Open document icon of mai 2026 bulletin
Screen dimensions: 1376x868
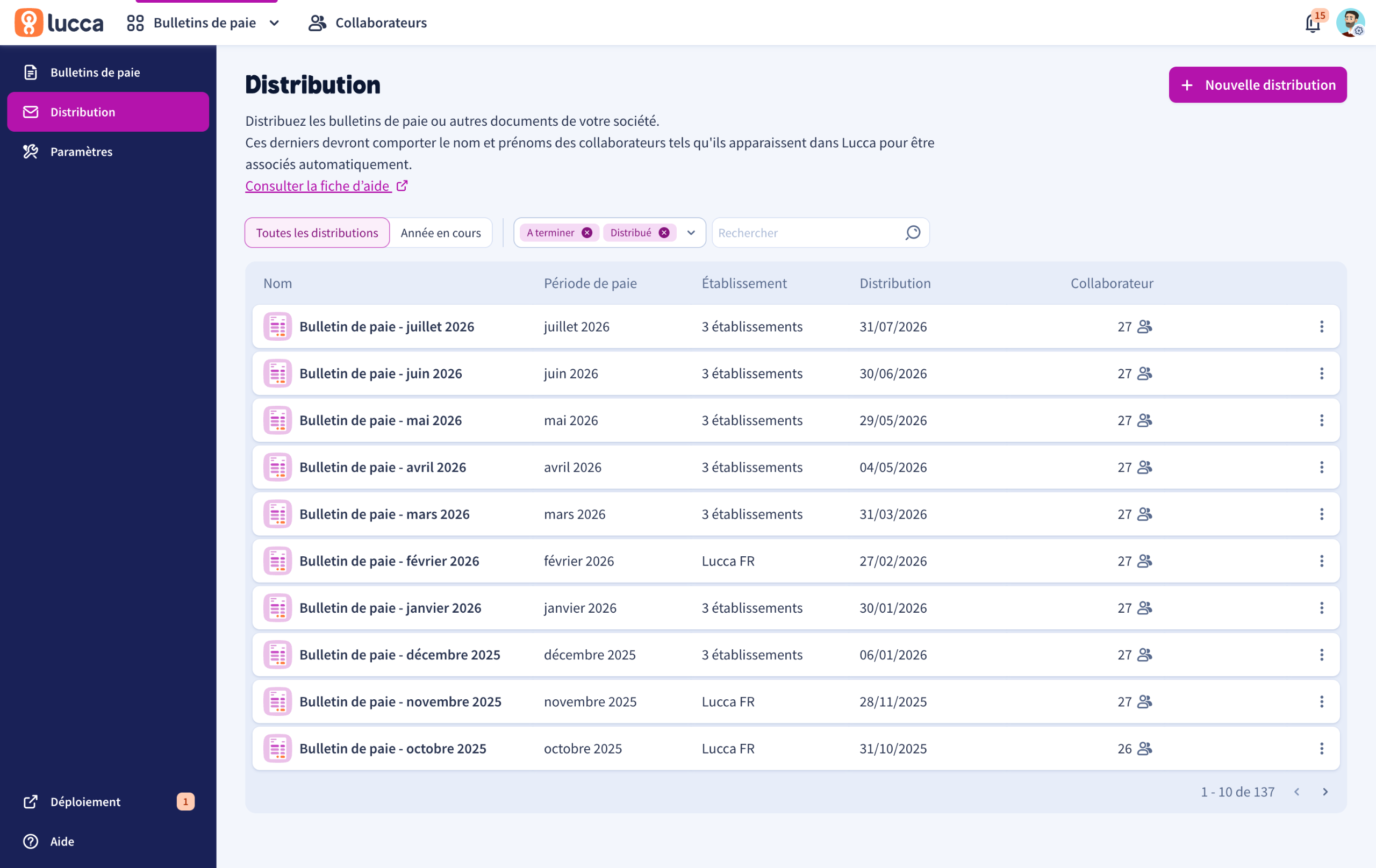(x=278, y=420)
